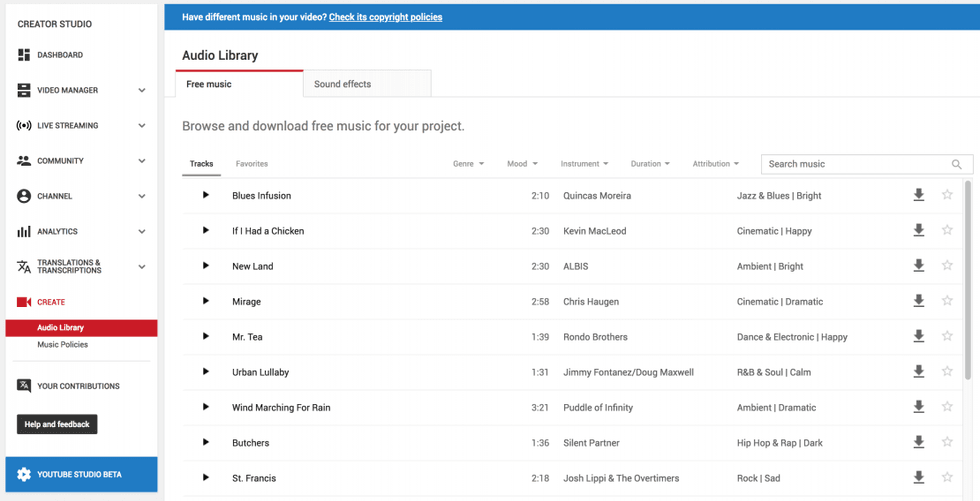
Task: Click the Analytics bar chart icon
Action: tap(24, 232)
